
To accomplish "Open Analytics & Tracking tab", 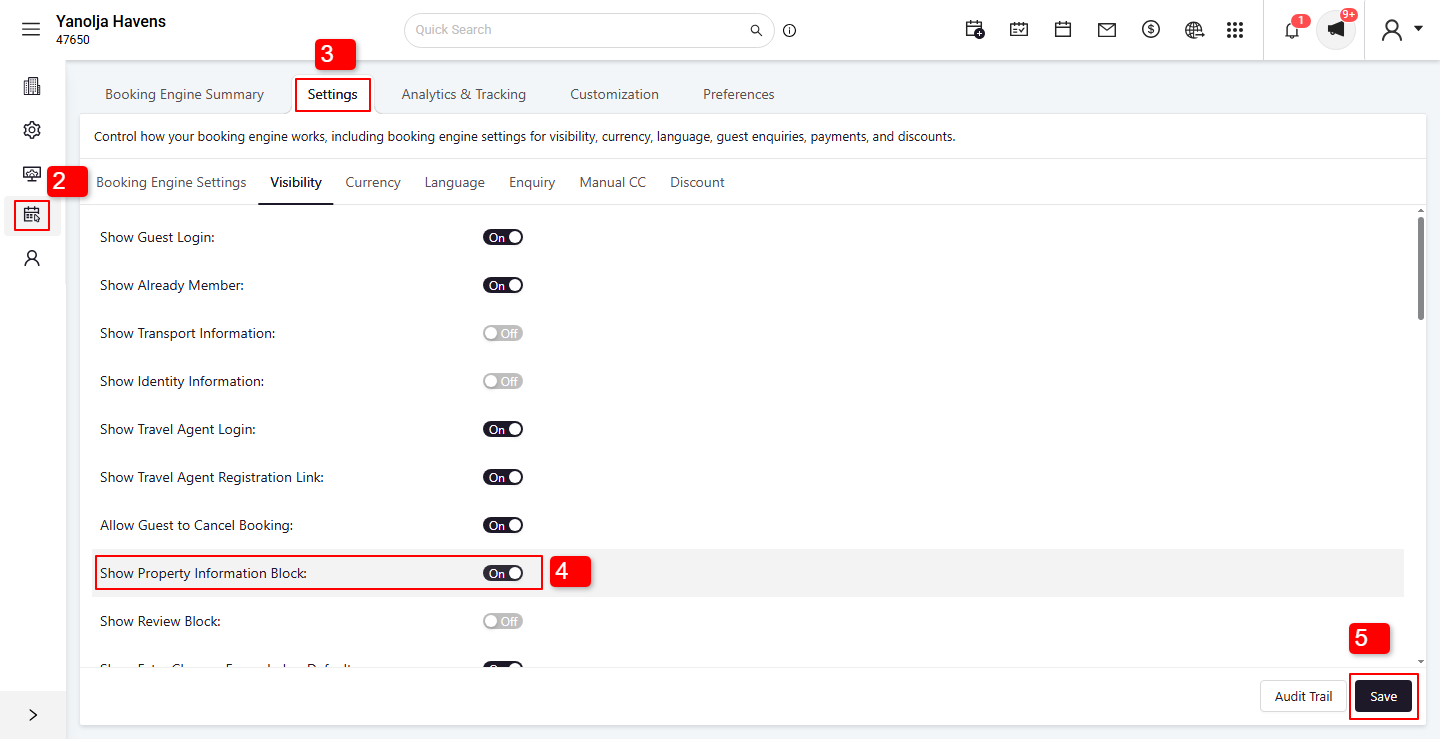I will coord(463,94).
